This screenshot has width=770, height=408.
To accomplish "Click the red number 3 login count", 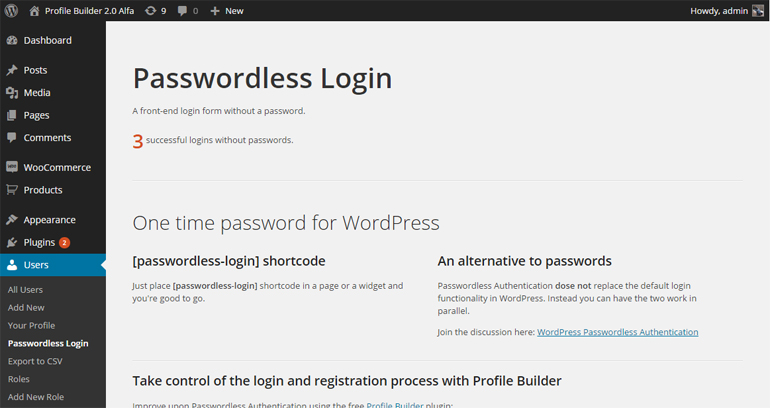I will point(138,141).
